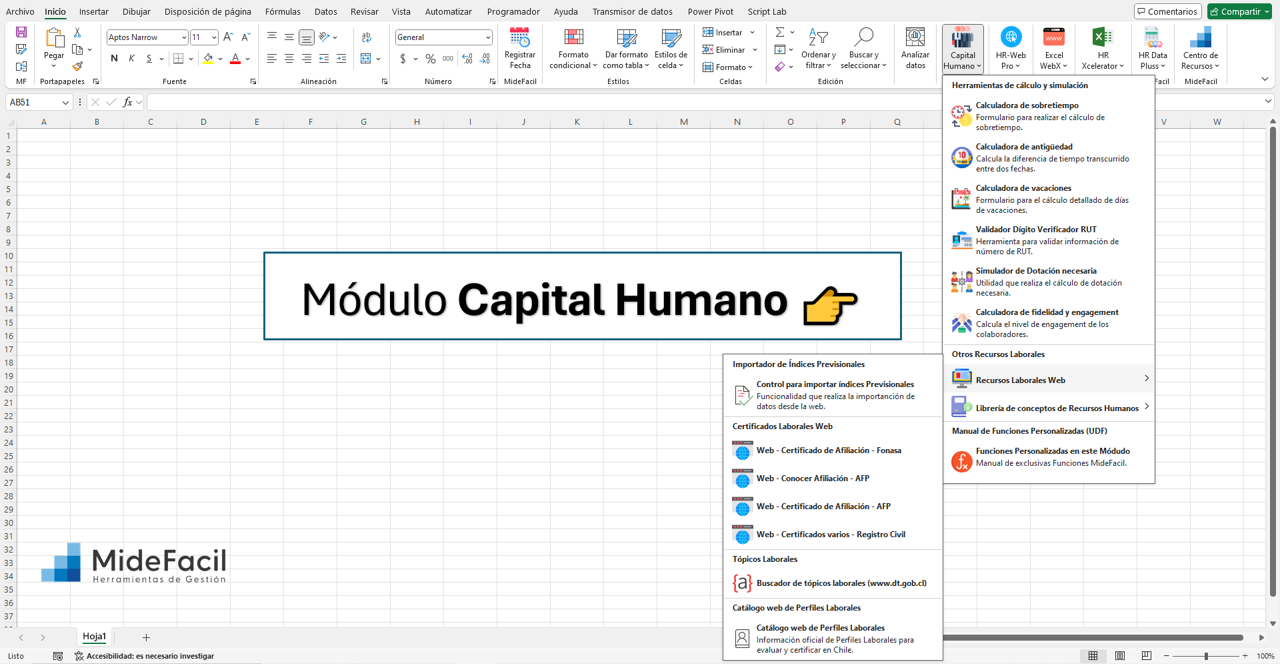Image resolution: width=1280 pixels, height=664 pixels.
Task: Switch to the Fórmulas tab
Action: click(x=283, y=12)
